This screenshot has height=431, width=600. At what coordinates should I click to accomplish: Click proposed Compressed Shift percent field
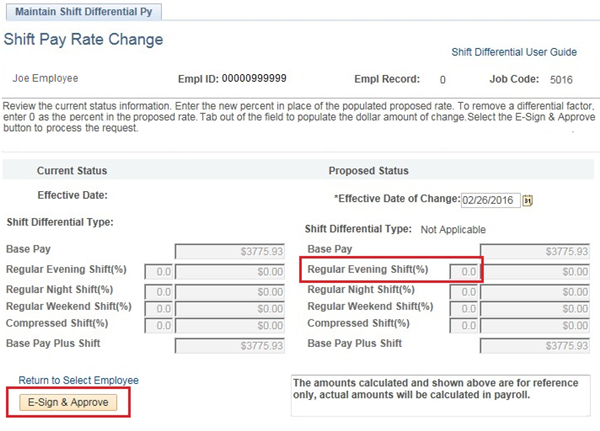click(465, 324)
